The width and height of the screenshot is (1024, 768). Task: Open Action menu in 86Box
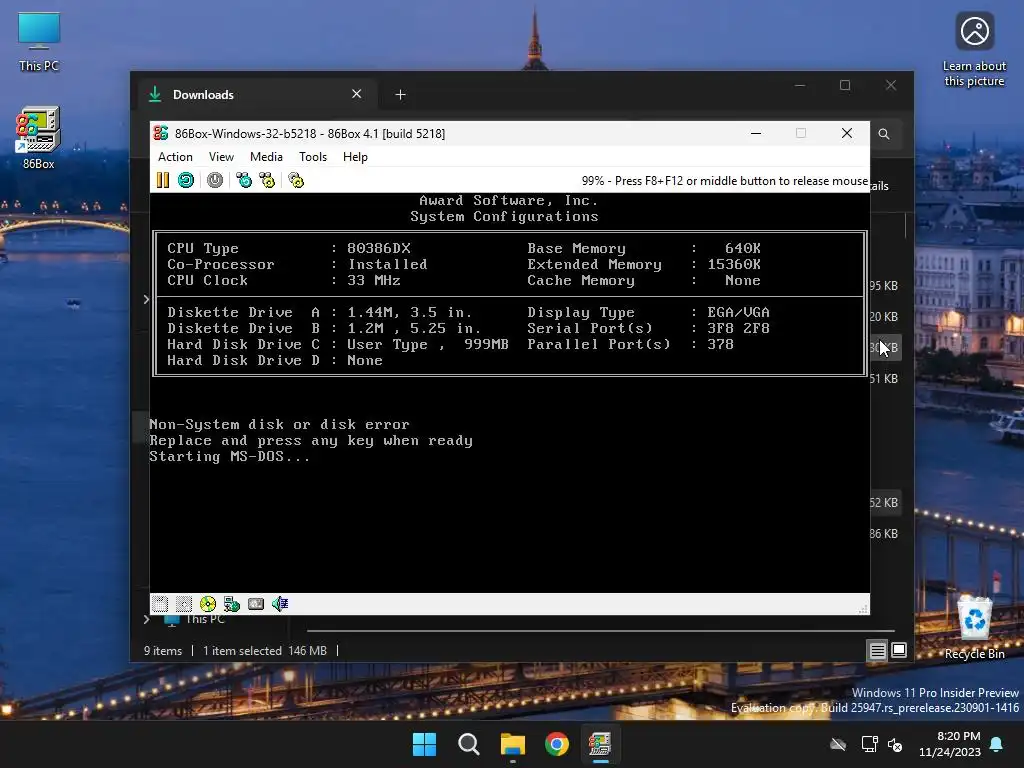pyautogui.click(x=175, y=157)
